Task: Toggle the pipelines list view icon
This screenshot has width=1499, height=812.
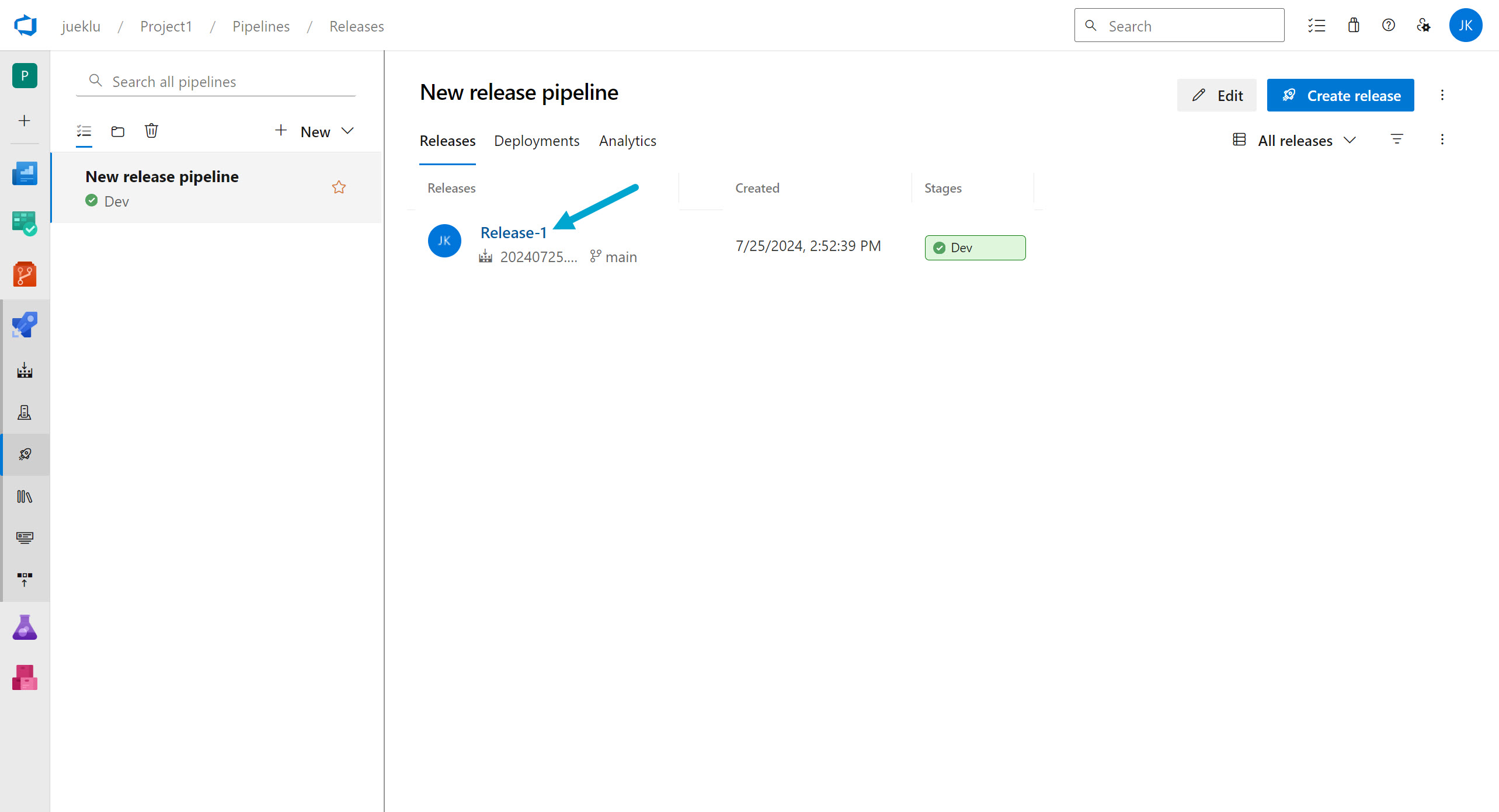Action: (84, 131)
